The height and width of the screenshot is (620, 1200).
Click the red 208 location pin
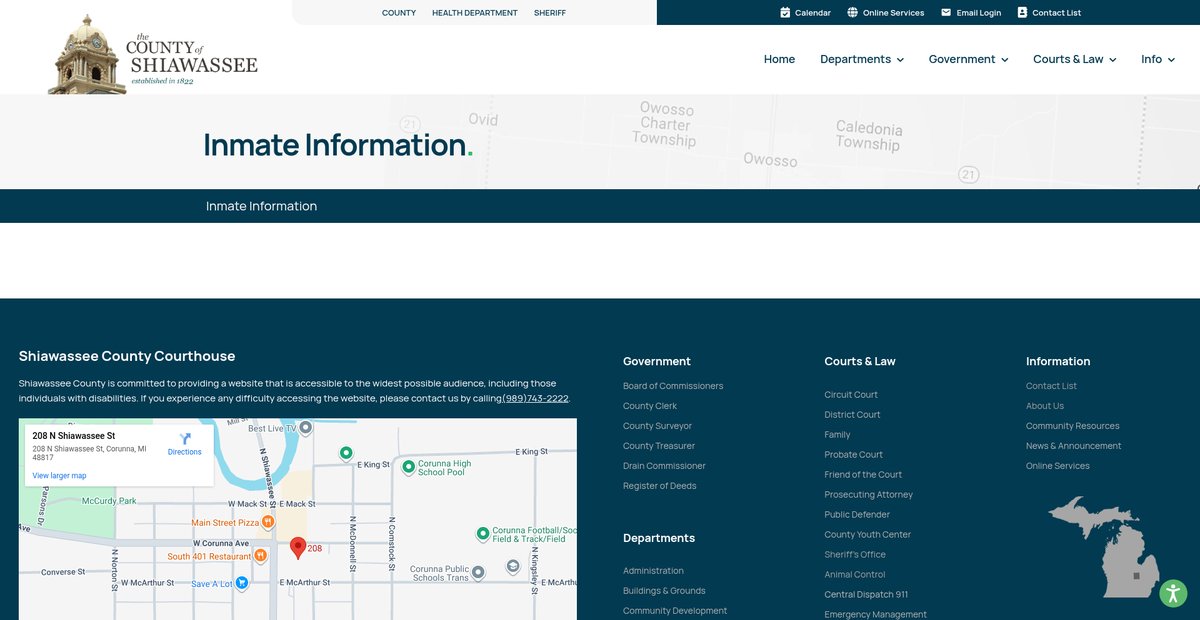(x=298, y=547)
